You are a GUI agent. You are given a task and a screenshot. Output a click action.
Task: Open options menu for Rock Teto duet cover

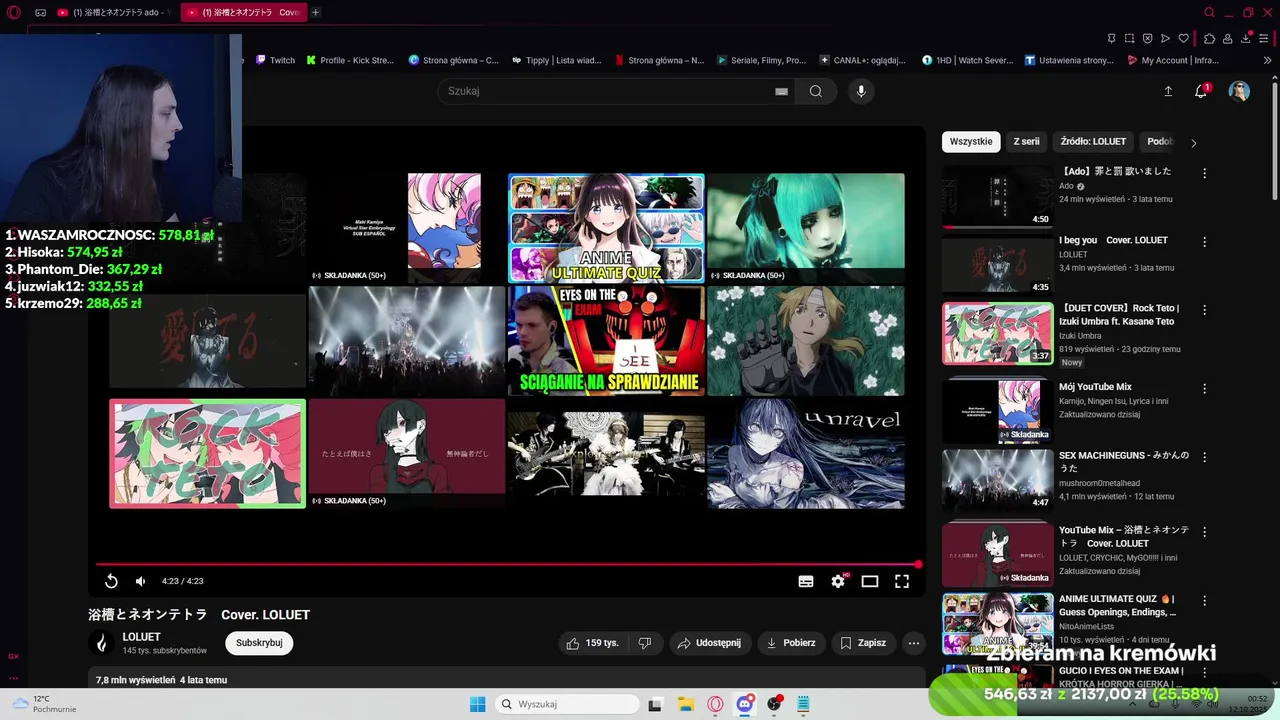[1204, 310]
